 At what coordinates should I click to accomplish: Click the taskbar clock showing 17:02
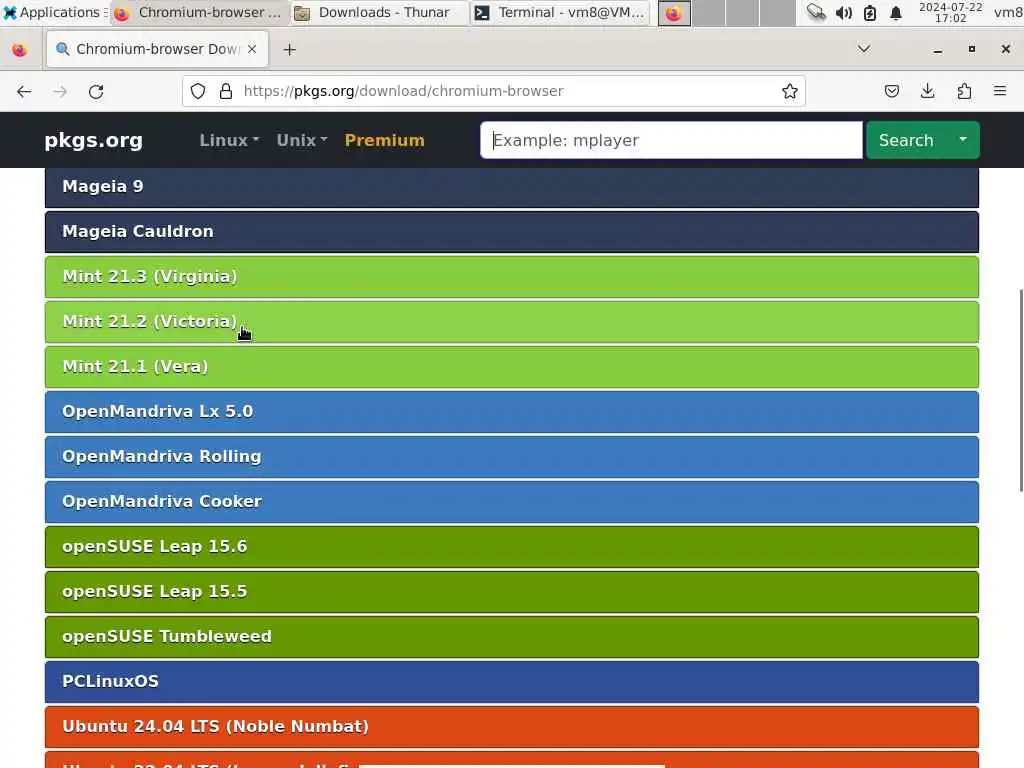[950, 12]
